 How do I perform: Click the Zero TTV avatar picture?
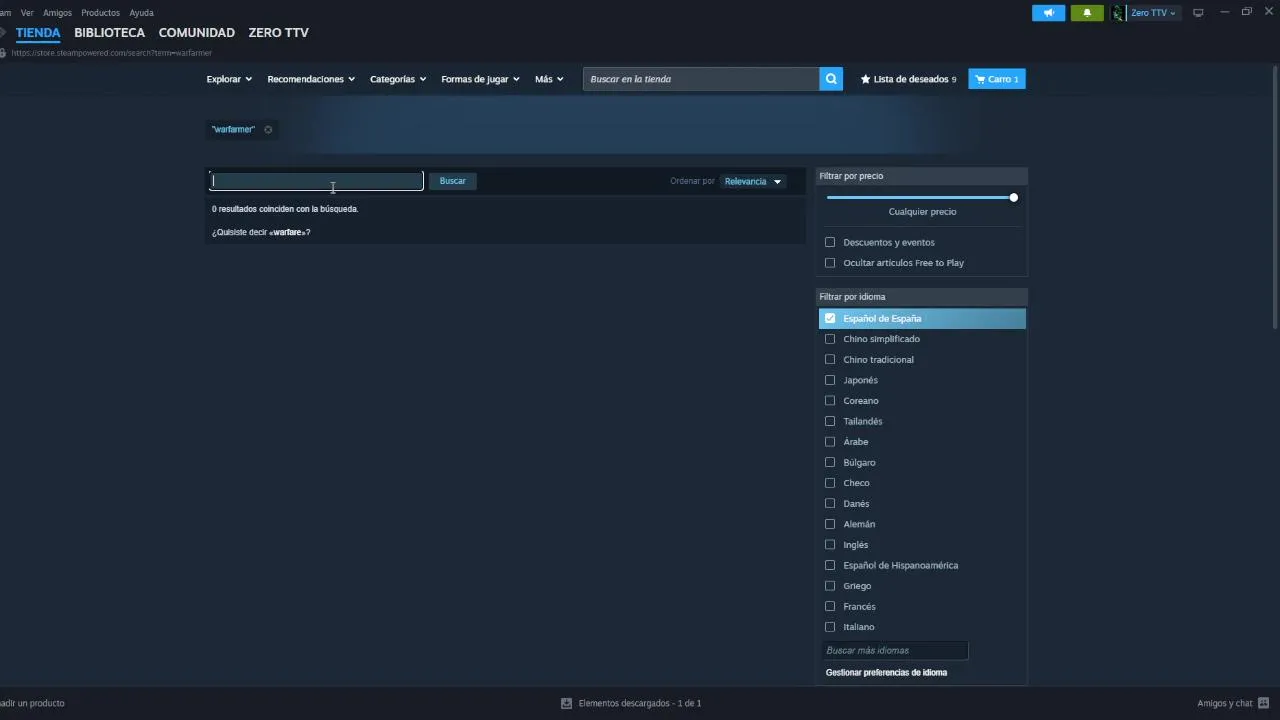(x=1118, y=13)
